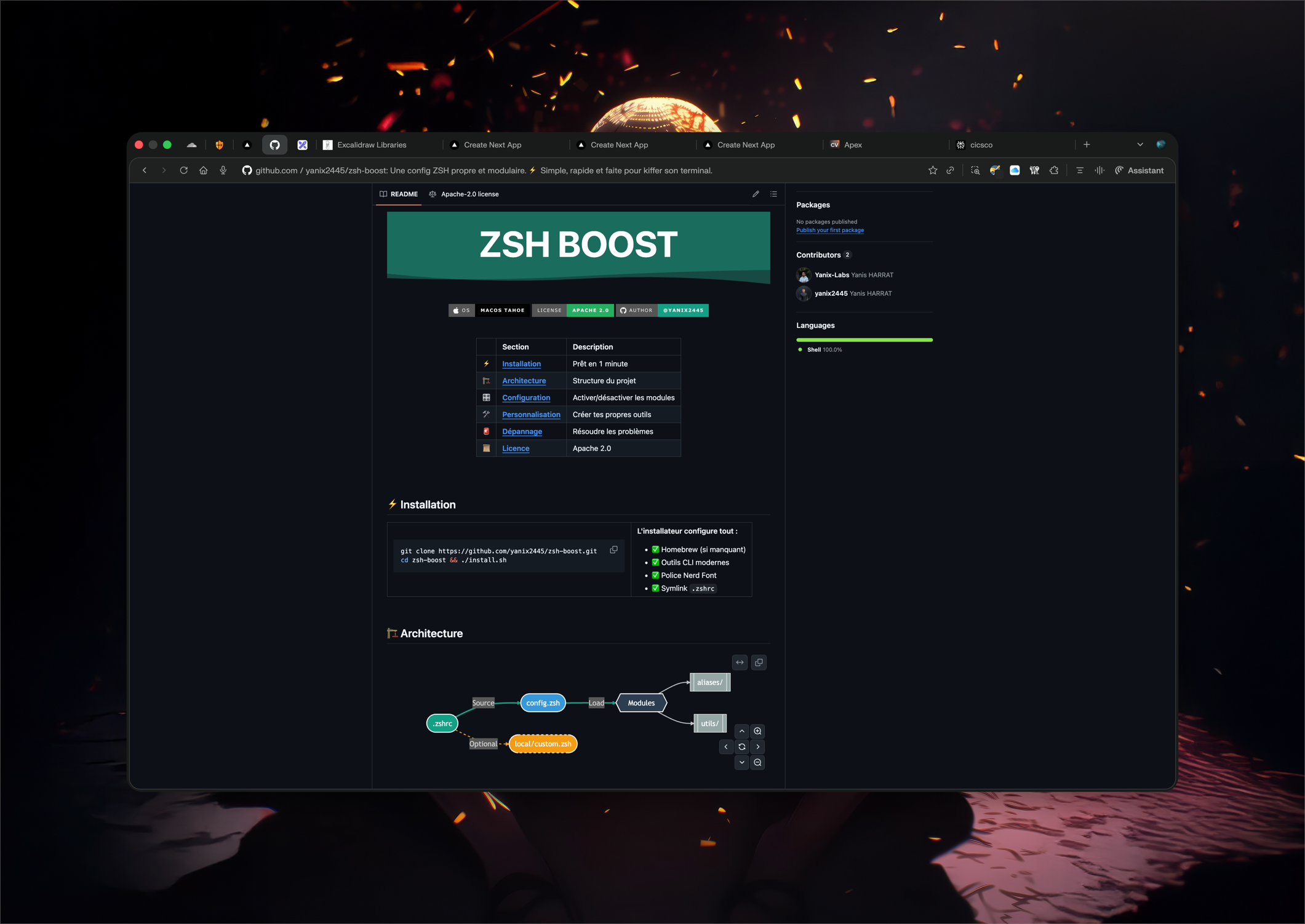This screenshot has height=924, width=1305.
Task: Reload the page in the browser toolbar
Action: point(183,170)
